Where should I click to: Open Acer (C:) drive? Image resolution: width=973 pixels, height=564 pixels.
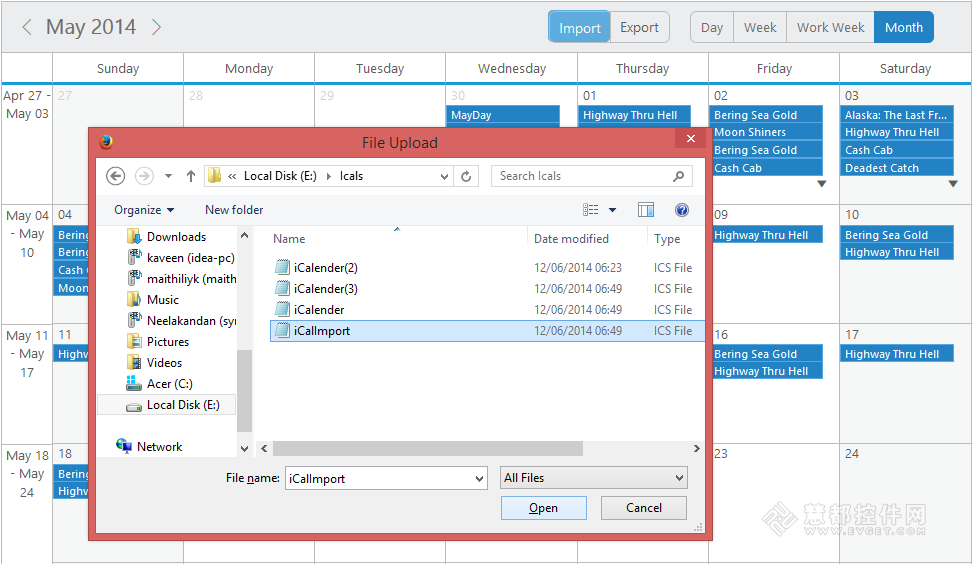point(159,384)
